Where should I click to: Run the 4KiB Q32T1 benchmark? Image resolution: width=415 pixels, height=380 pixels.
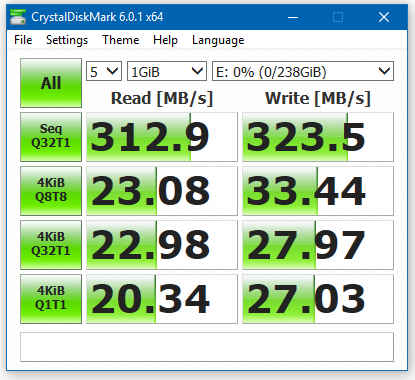tap(51, 245)
